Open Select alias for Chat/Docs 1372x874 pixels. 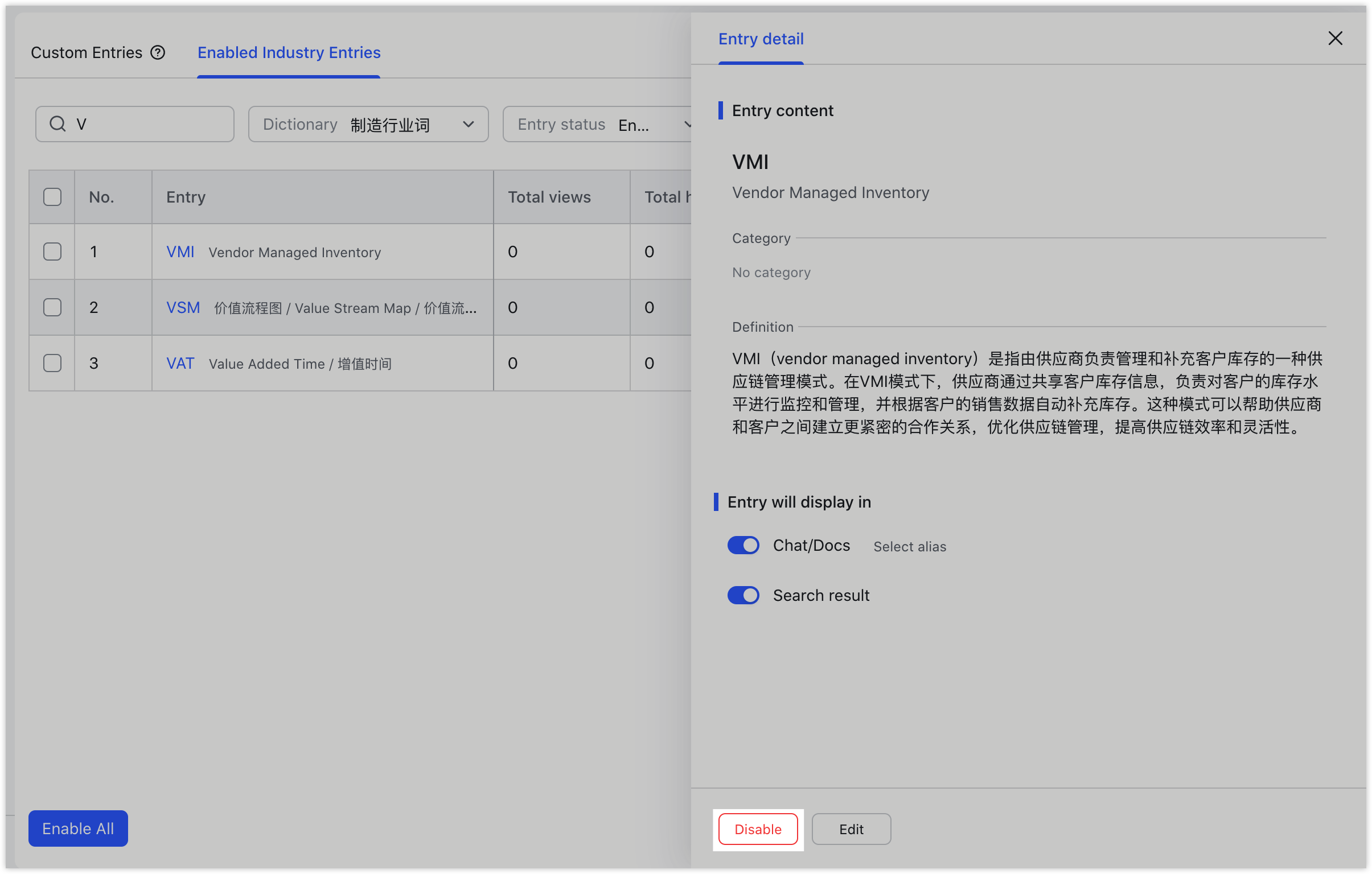(909, 546)
